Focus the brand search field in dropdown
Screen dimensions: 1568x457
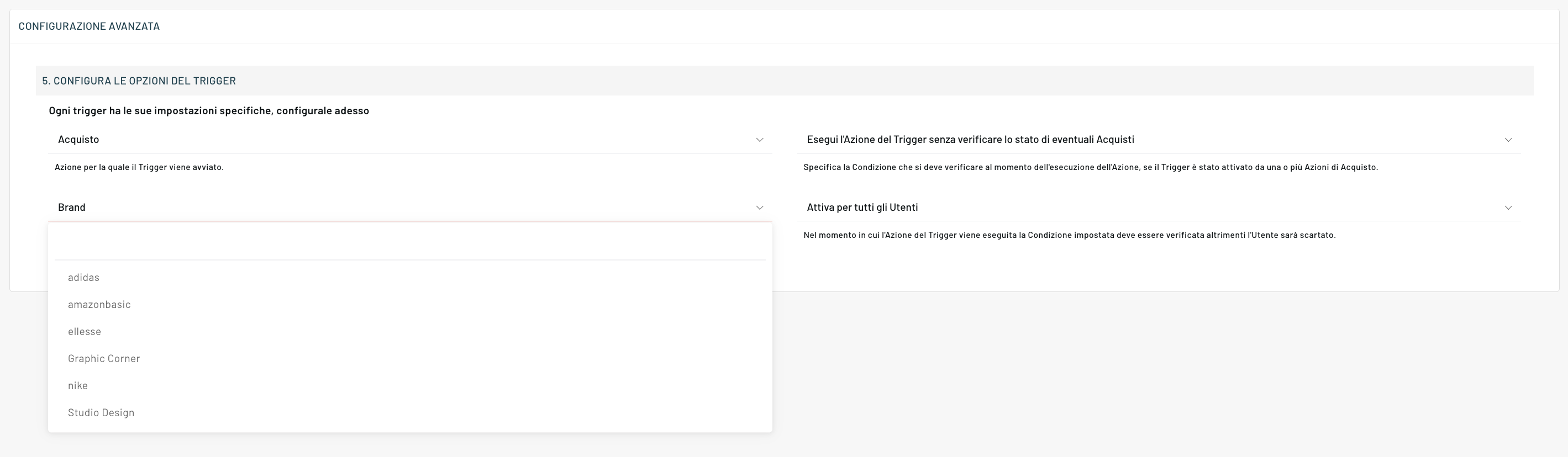click(411, 245)
